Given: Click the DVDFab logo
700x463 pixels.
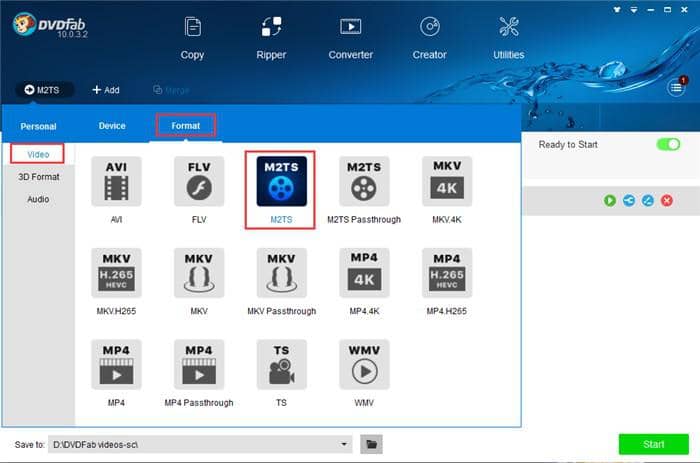Looking at the screenshot, I should pyautogui.click(x=49, y=25).
